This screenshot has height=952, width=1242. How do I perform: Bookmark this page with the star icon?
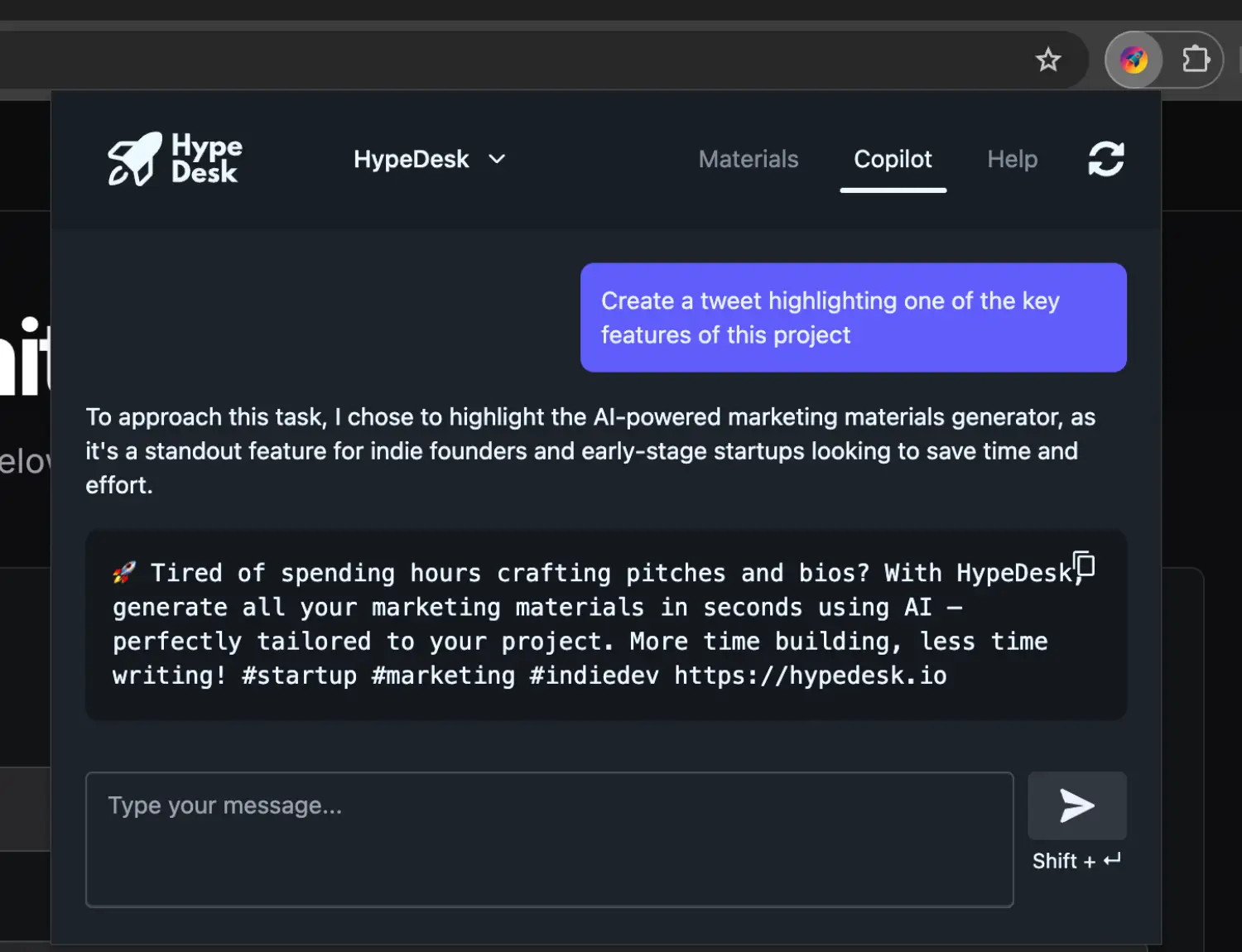[x=1048, y=60]
